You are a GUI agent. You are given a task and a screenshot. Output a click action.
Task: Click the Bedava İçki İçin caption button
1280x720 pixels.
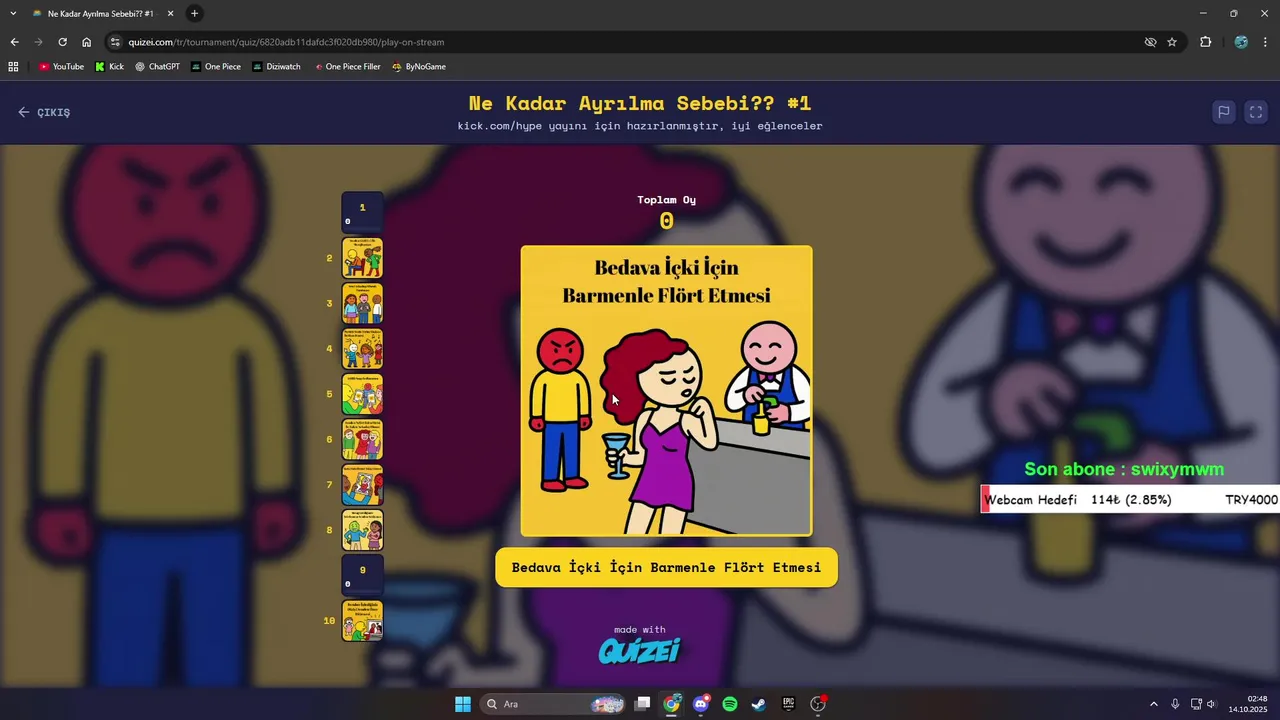tap(666, 567)
